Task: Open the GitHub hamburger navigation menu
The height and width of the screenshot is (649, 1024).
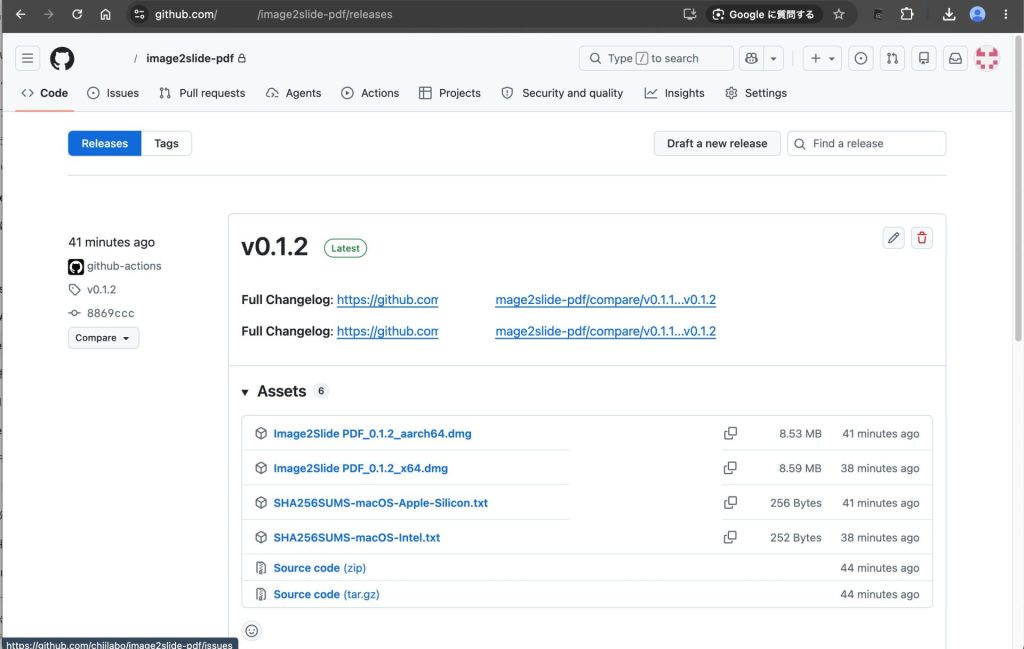Action: click(x=27, y=58)
